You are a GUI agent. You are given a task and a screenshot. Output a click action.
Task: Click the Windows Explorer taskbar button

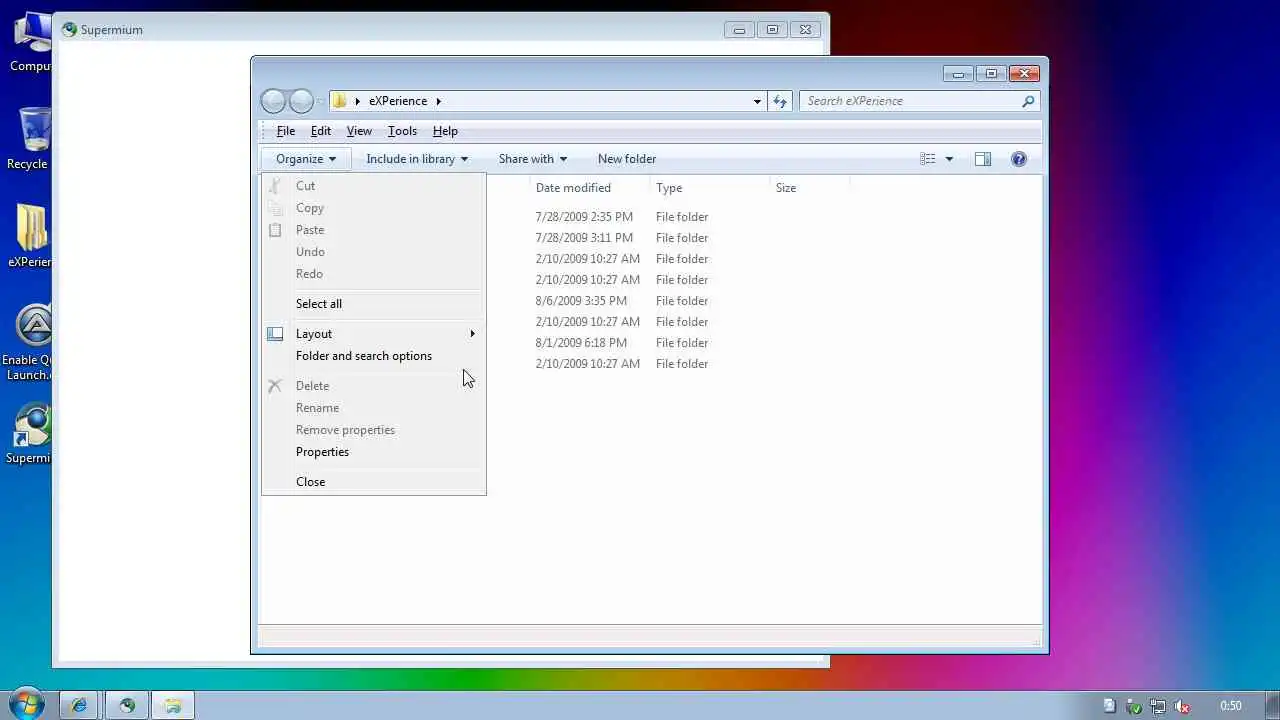tap(173, 705)
